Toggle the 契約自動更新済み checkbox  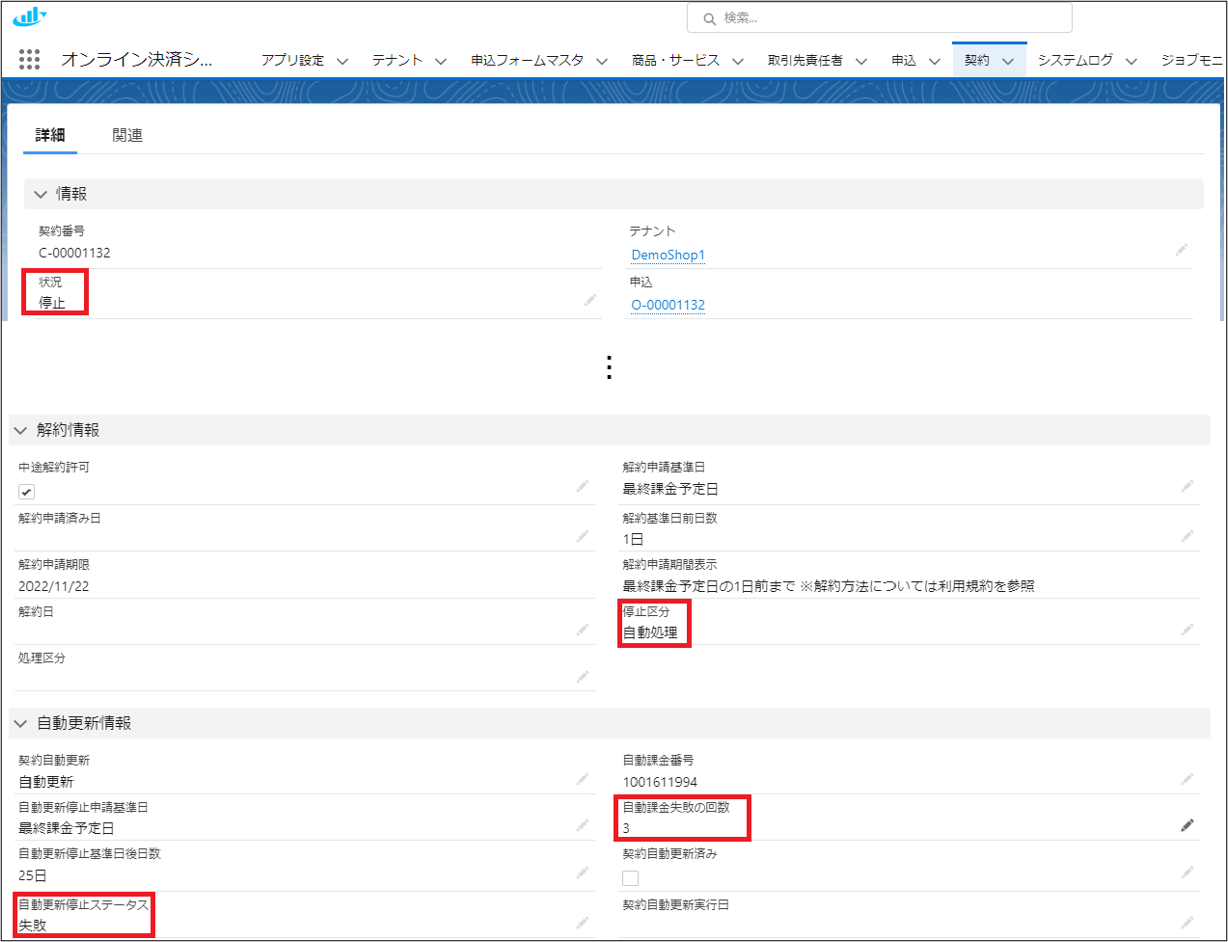click(631, 878)
